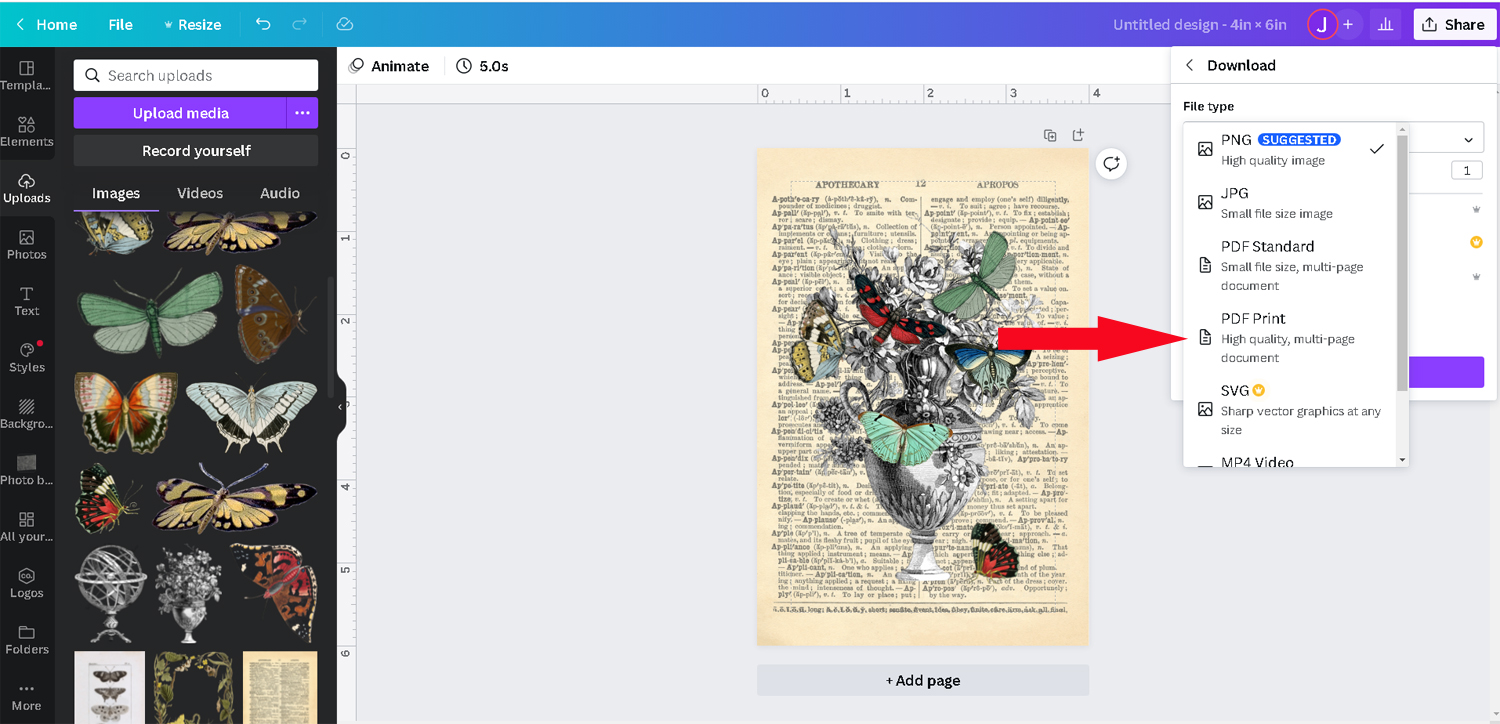Switch to the Audio uploads tab
Image resolution: width=1500 pixels, height=724 pixels.
(x=280, y=193)
